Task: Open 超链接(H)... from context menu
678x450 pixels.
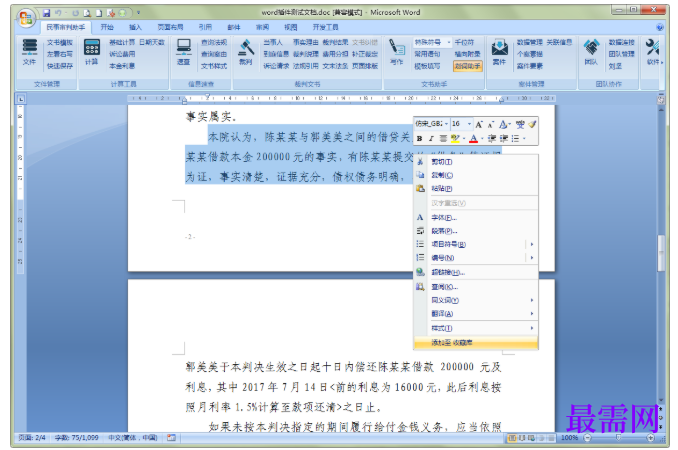Action: tap(476, 272)
